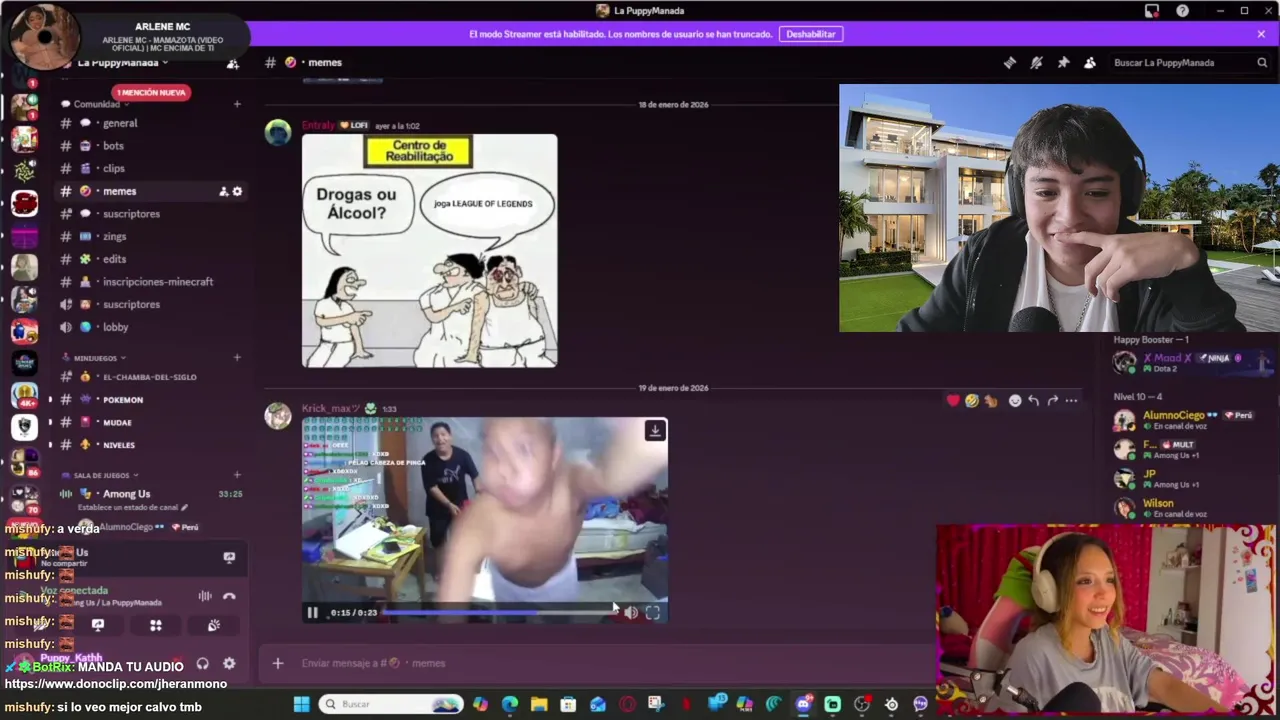Image resolution: width=1280 pixels, height=720 pixels.
Task: Open Windows Start button
Action: pyautogui.click(x=301, y=704)
